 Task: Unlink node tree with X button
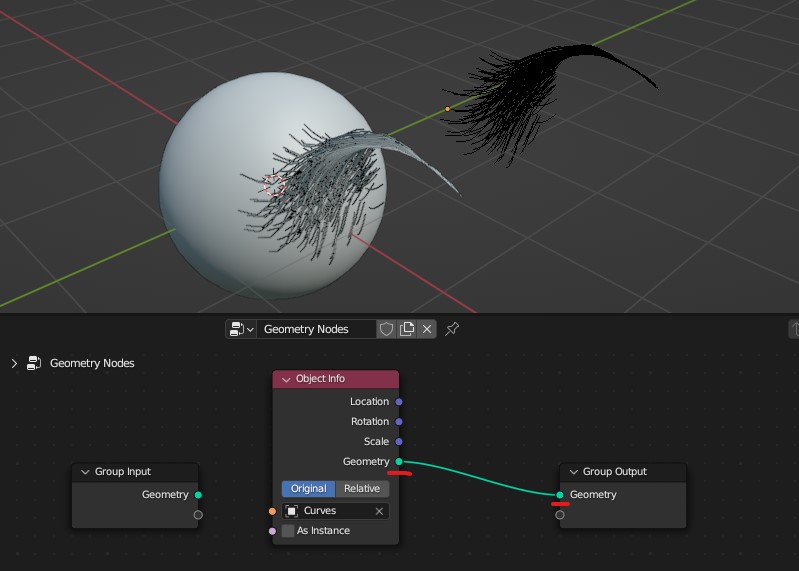coord(427,329)
